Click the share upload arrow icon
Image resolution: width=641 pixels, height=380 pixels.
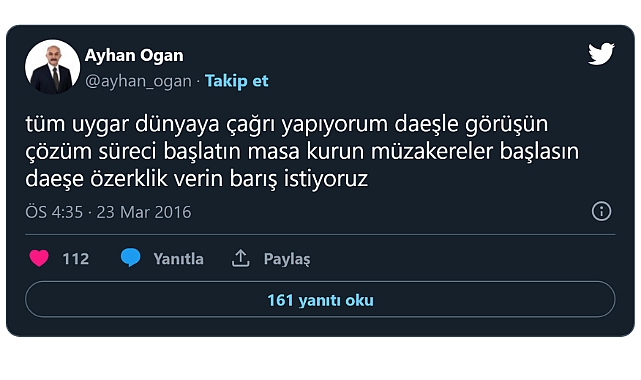click(240, 258)
